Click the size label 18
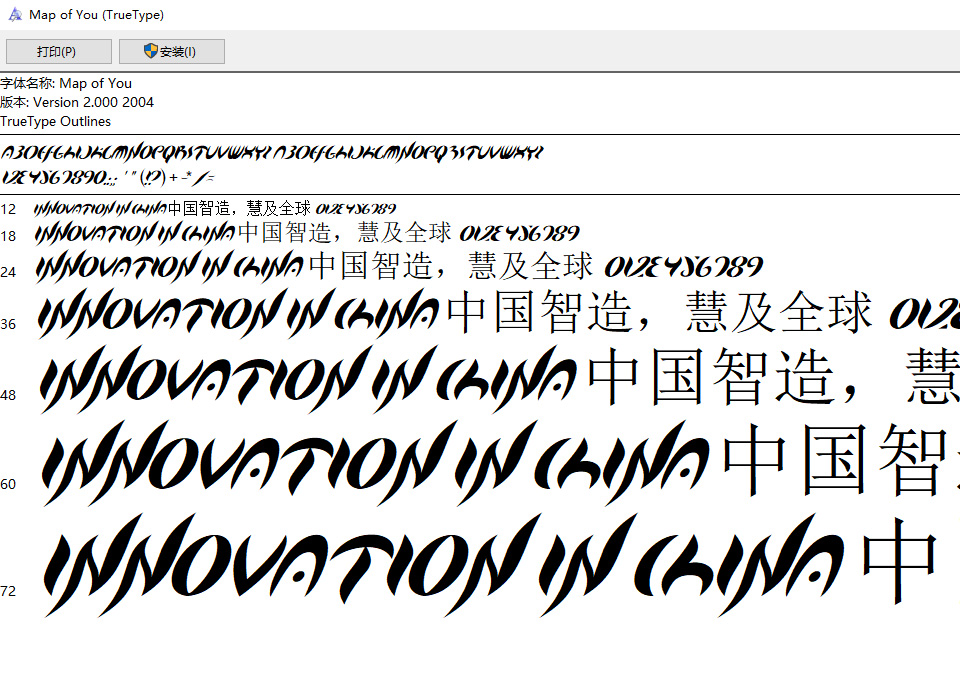Viewport: 960px width, 700px height. click(8, 236)
